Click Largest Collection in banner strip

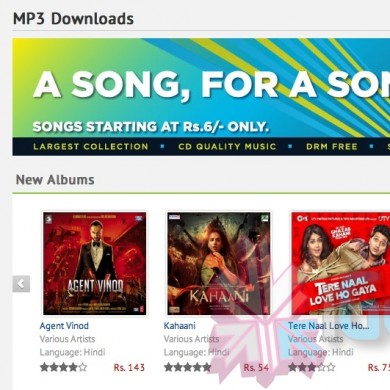click(91, 147)
